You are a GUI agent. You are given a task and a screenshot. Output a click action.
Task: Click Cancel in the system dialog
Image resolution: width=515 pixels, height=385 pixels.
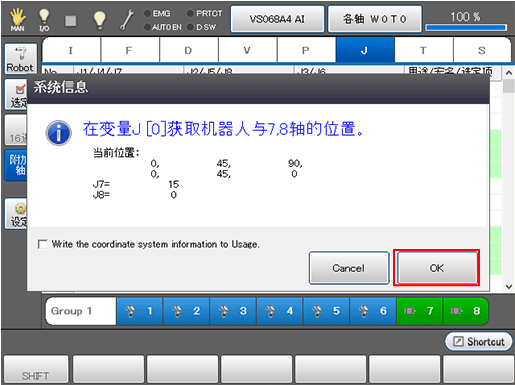point(349,268)
